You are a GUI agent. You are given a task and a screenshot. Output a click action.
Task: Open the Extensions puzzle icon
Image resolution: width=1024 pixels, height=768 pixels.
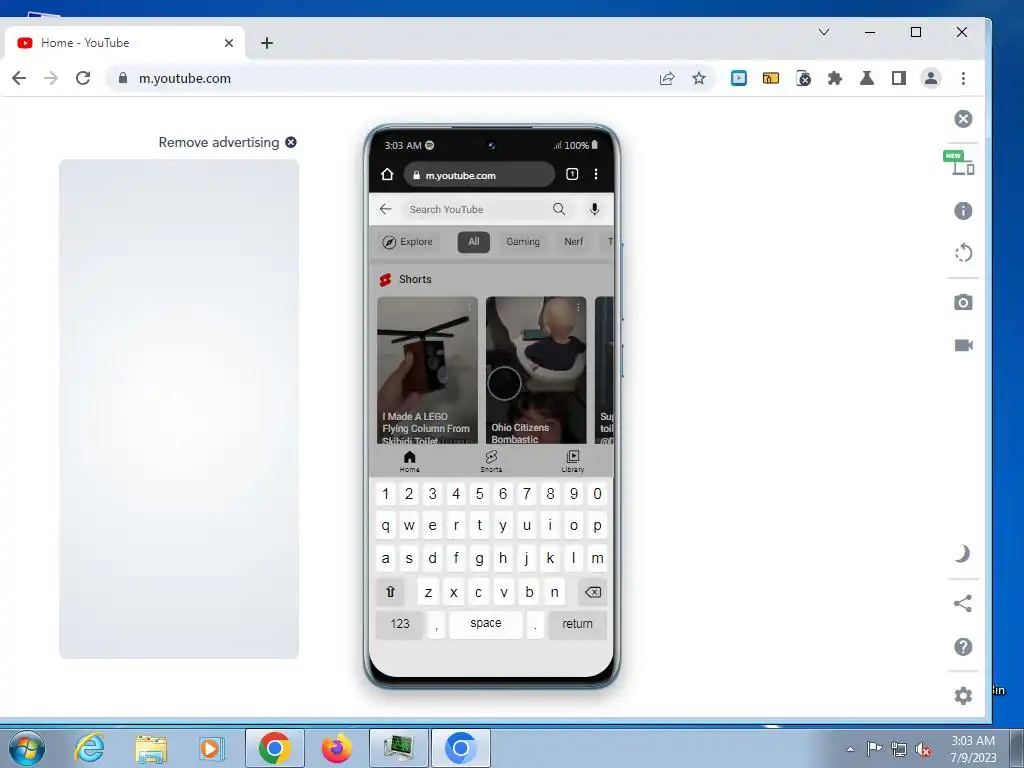pyautogui.click(x=835, y=78)
